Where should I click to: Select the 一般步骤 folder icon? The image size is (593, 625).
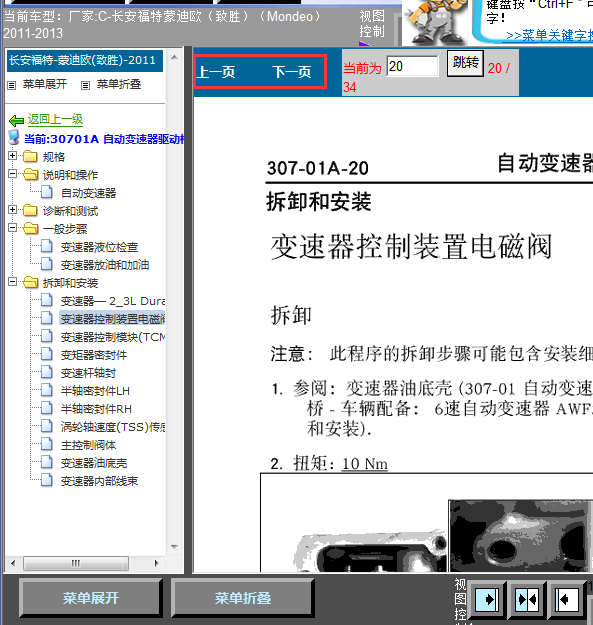[30, 229]
